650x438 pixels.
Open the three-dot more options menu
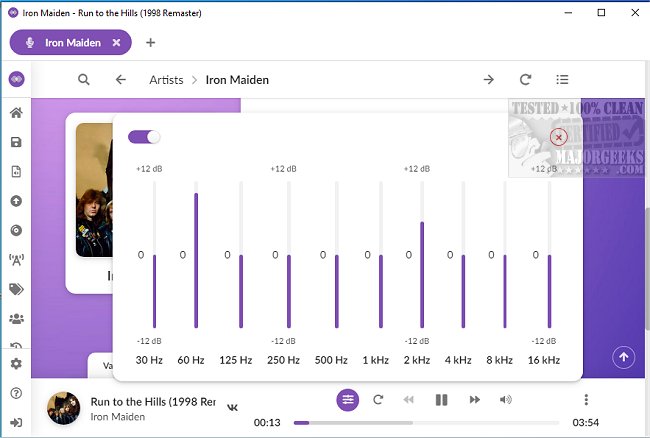[x=586, y=401]
